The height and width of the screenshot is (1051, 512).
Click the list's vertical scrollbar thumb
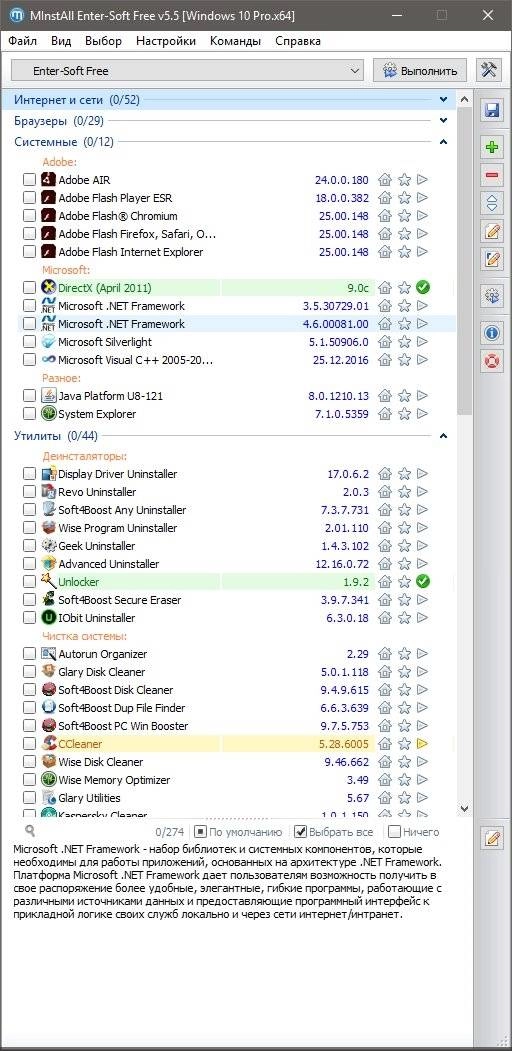[x=464, y=260]
